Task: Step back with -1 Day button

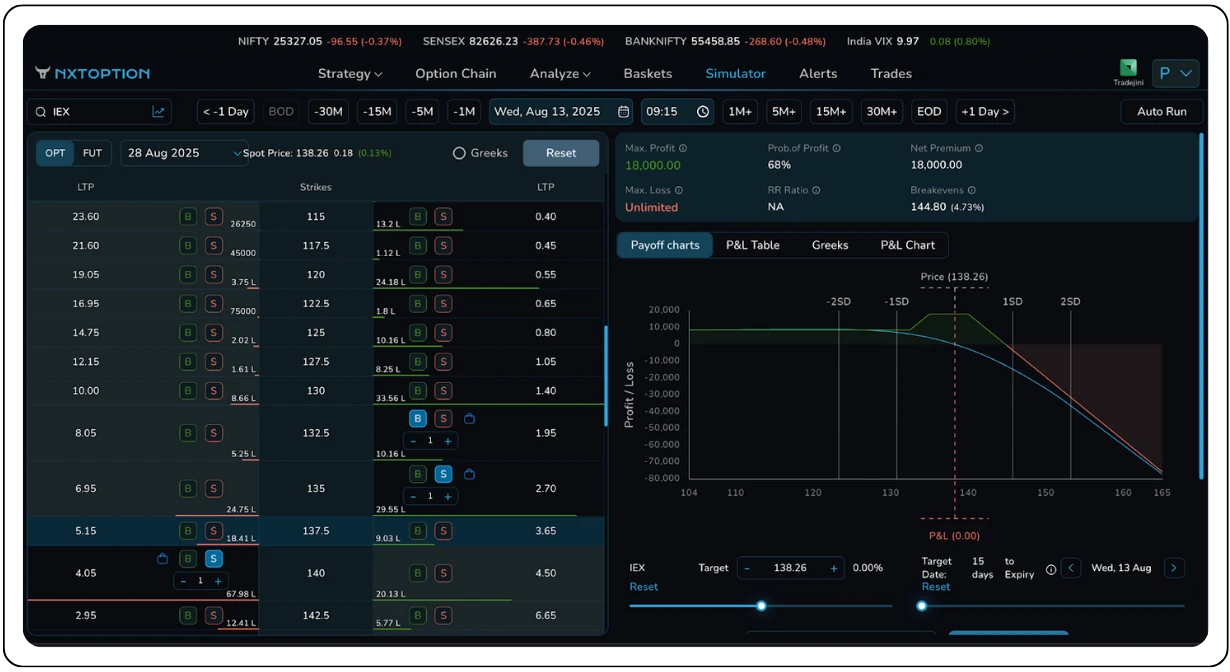Action: point(226,112)
